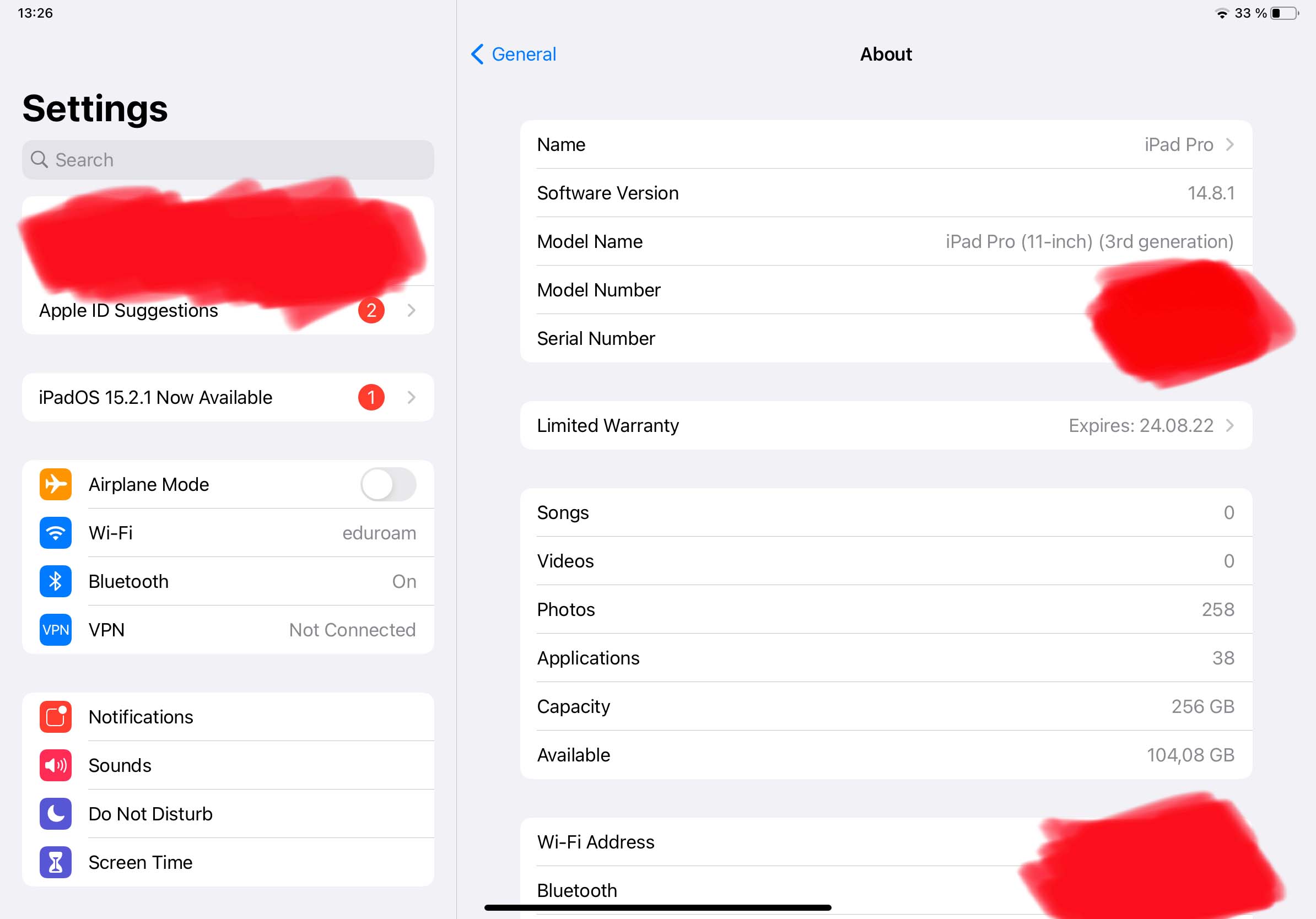Tap the Software Version row
This screenshot has width=1316, height=919.
tap(886, 193)
